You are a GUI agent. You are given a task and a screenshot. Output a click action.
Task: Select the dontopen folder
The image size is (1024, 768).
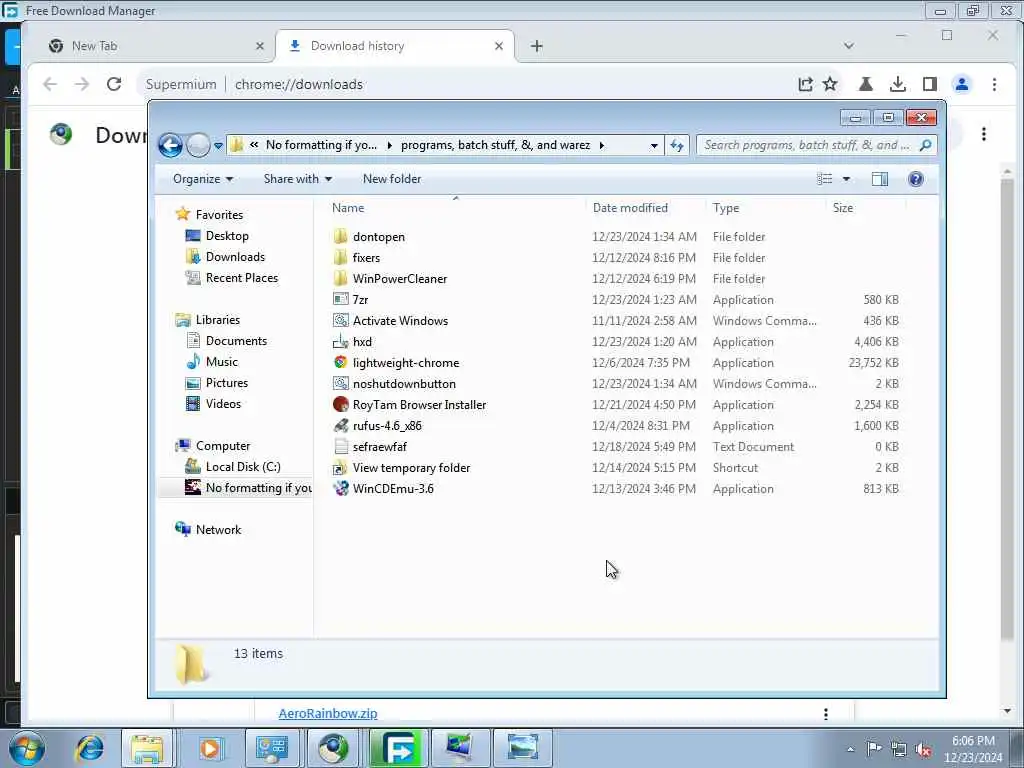point(379,236)
